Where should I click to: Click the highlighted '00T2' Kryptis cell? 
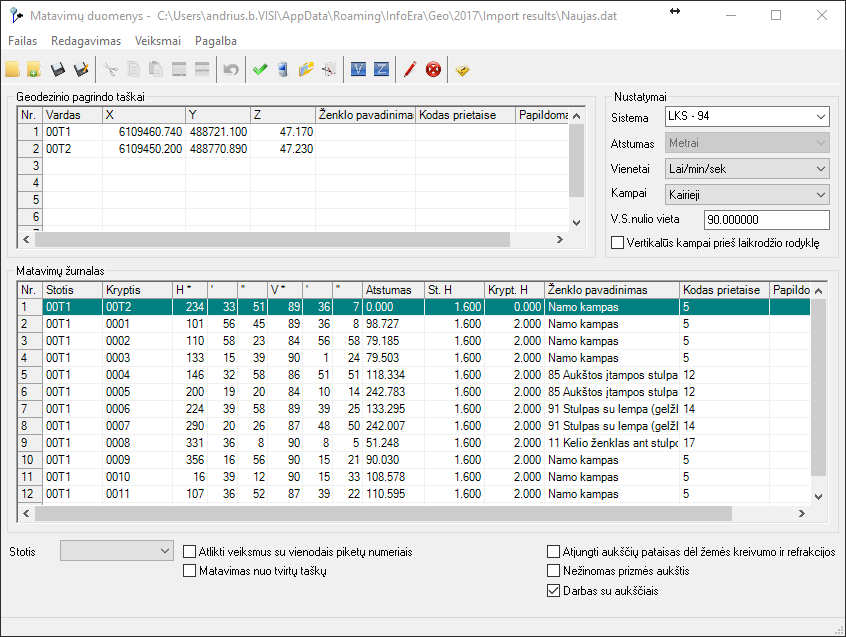[x=137, y=307]
